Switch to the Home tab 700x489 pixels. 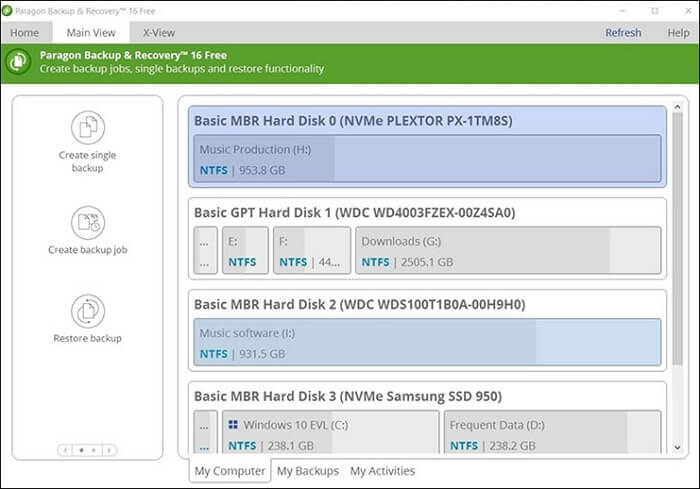(x=24, y=32)
